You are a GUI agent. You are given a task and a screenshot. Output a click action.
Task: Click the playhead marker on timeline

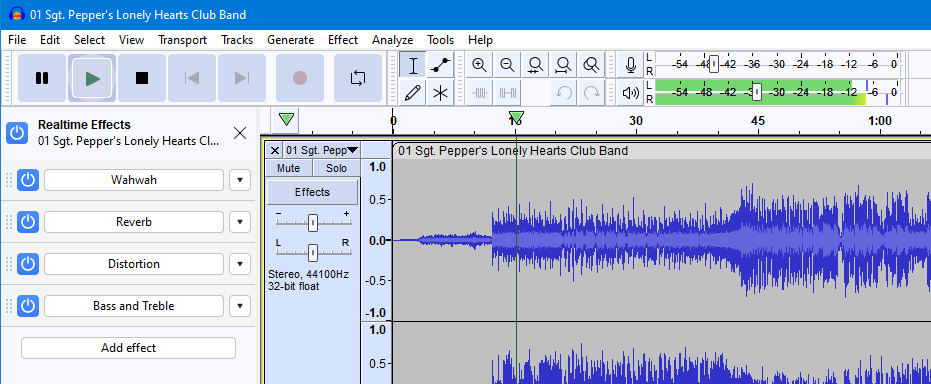click(x=516, y=117)
